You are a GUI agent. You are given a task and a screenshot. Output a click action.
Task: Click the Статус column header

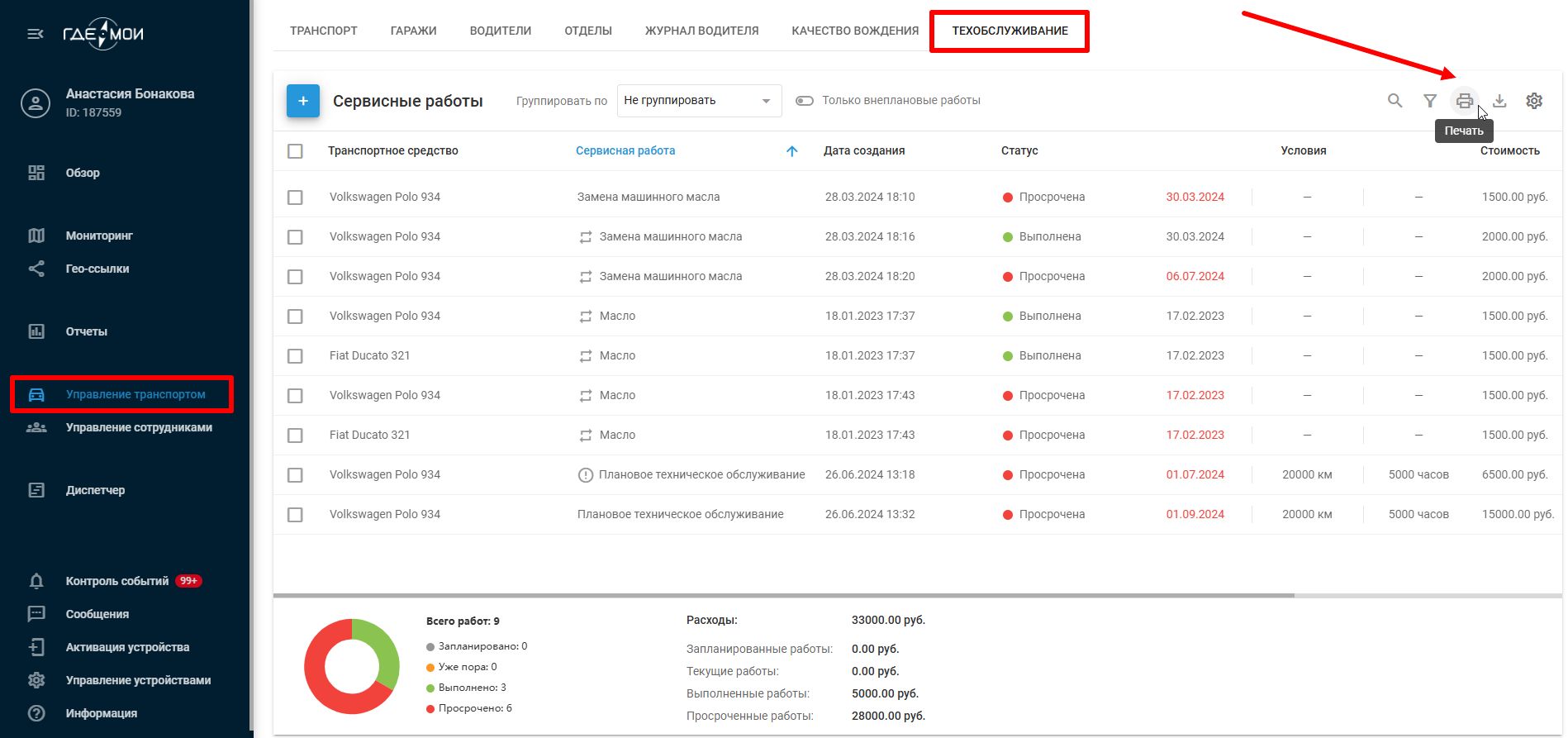[1019, 151]
